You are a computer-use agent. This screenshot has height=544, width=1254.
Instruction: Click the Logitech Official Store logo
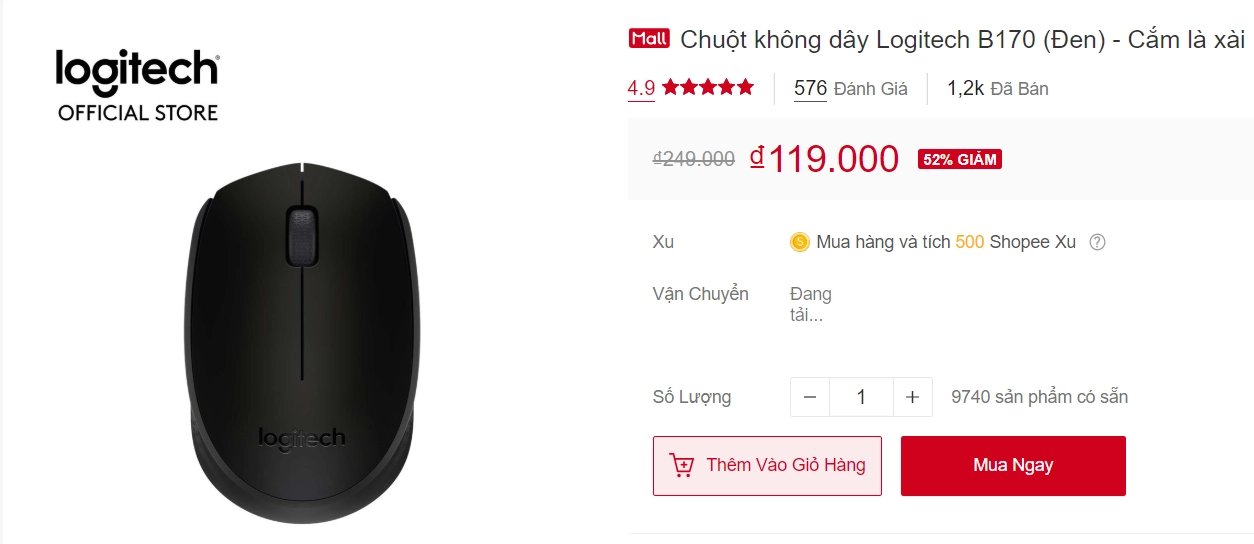(137, 86)
